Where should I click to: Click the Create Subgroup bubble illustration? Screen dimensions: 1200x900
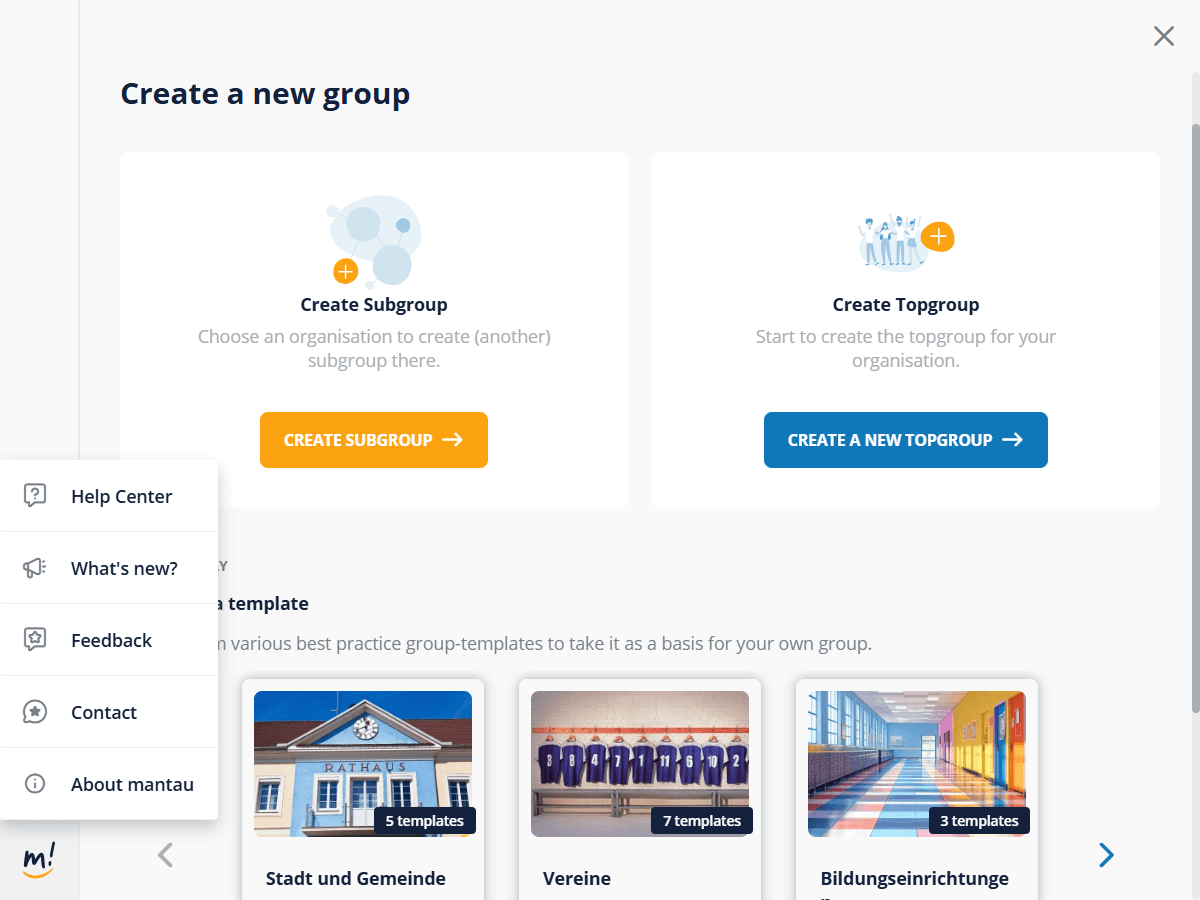[374, 241]
